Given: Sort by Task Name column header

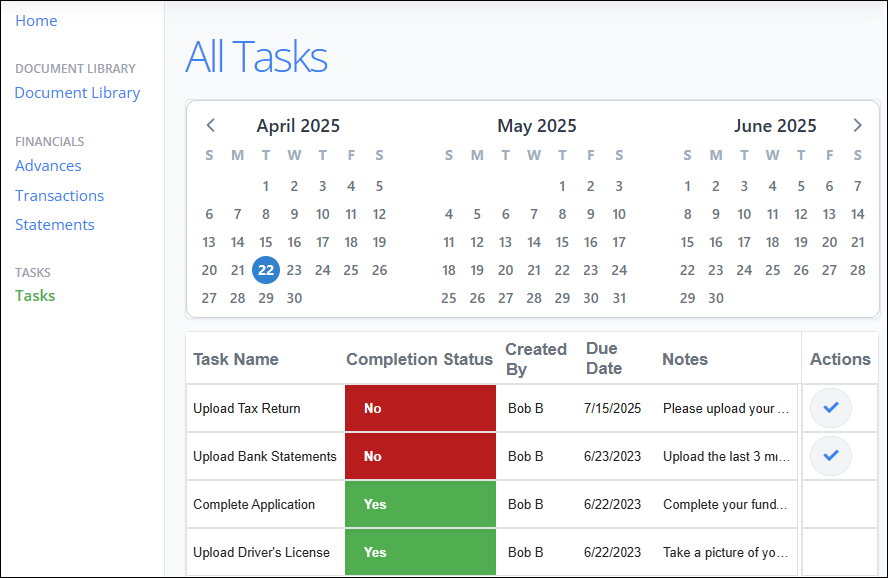Looking at the screenshot, I should [236, 359].
